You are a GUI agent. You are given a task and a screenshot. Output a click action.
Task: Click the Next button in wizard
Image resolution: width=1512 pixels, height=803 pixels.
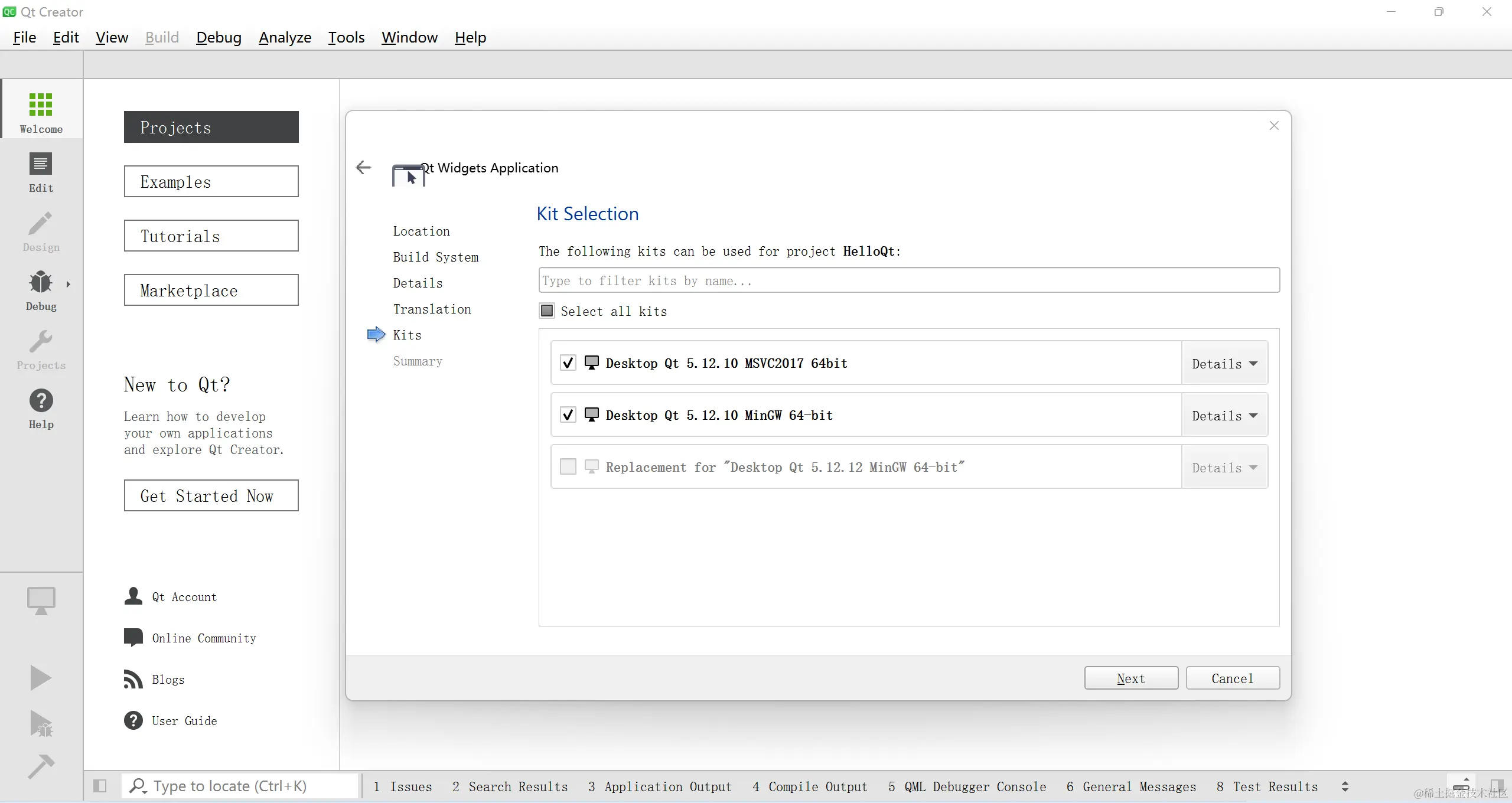click(1130, 678)
